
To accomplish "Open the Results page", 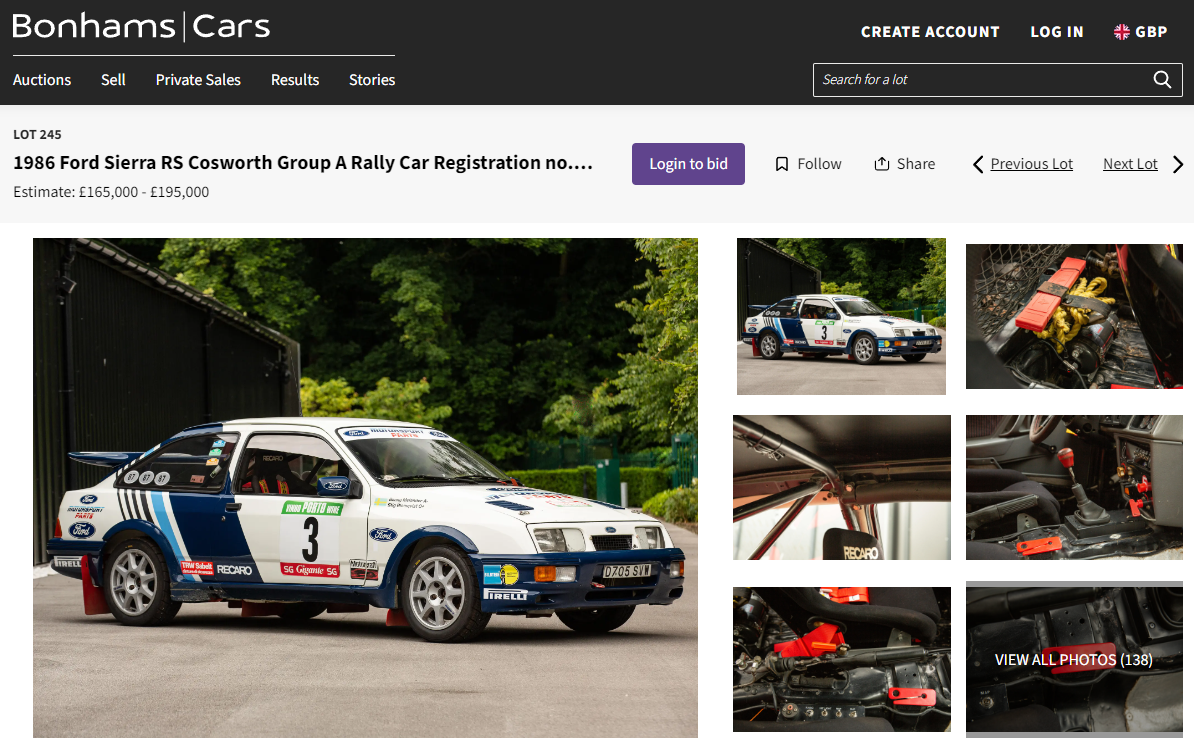I will [x=295, y=80].
